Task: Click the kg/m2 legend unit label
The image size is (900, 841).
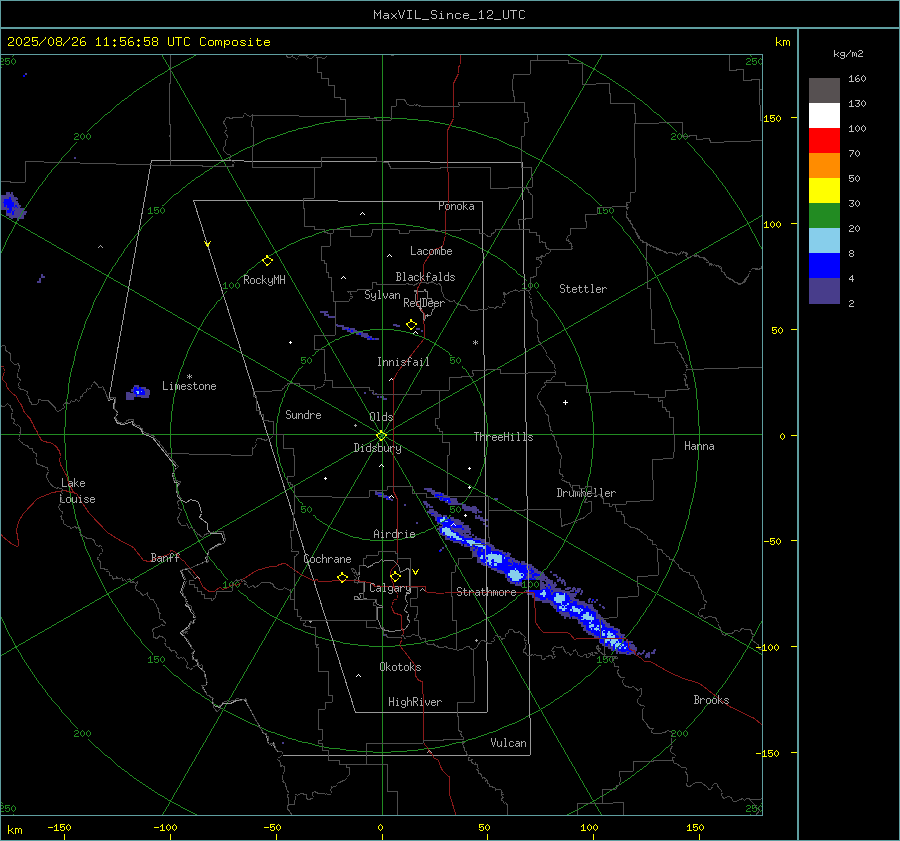Action: point(848,53)
